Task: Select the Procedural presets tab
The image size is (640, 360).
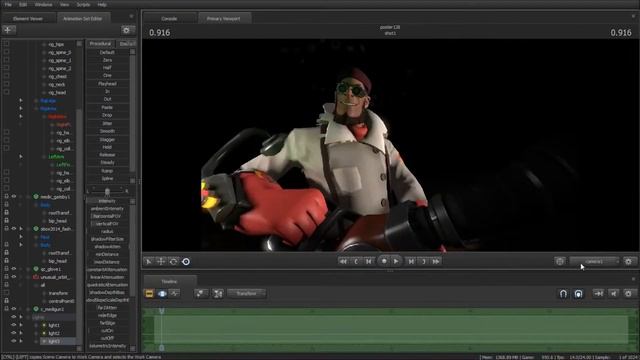Action: tap(100, 43)
